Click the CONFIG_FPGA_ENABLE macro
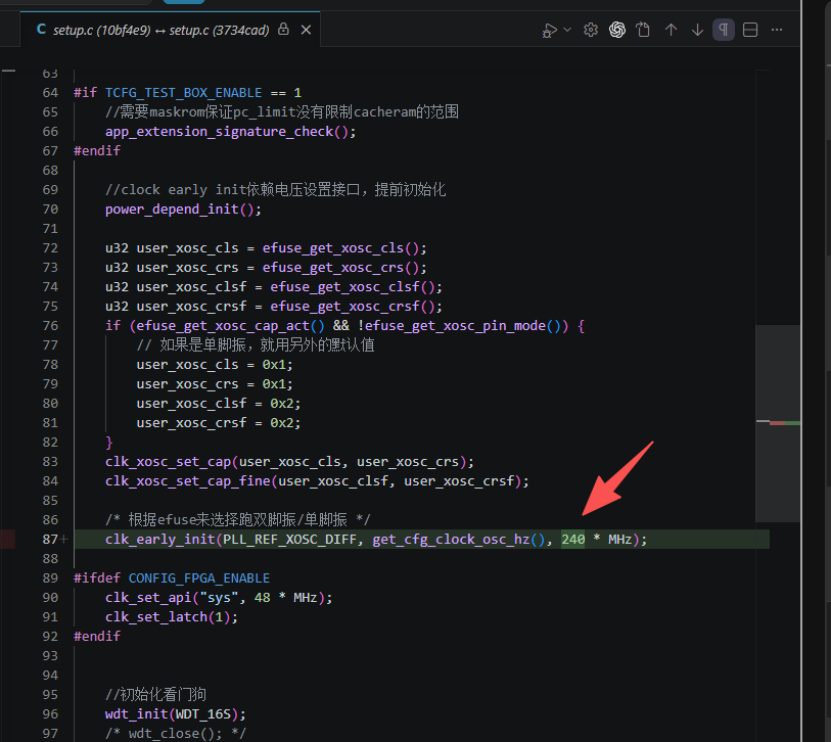Viewport: 831px width, 742px height. [199, 578]
